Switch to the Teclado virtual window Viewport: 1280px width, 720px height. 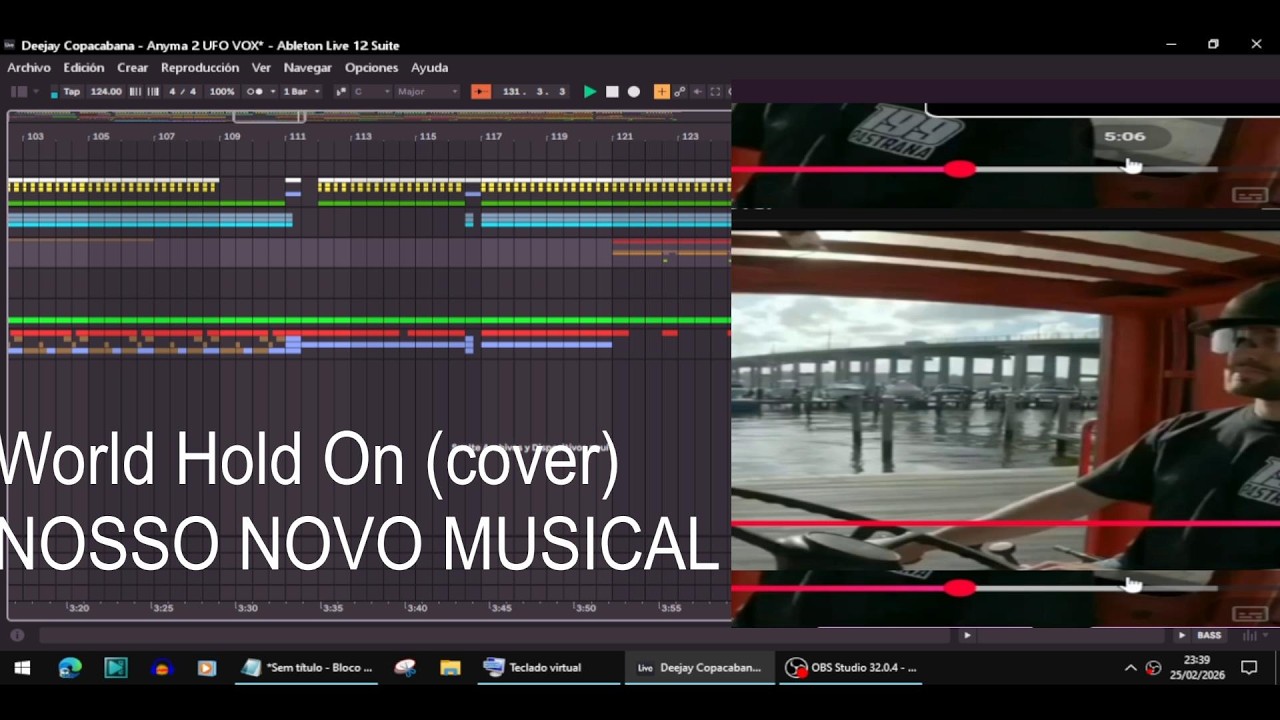[x=548, y=667]
